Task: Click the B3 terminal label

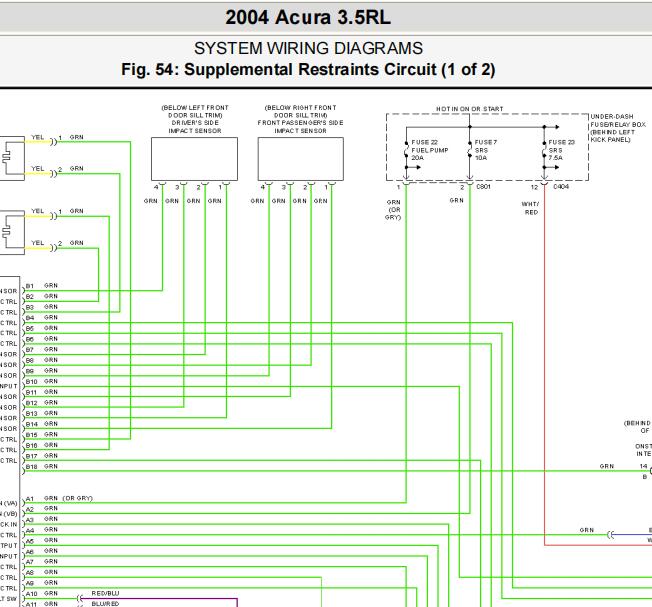Action: 30,307
